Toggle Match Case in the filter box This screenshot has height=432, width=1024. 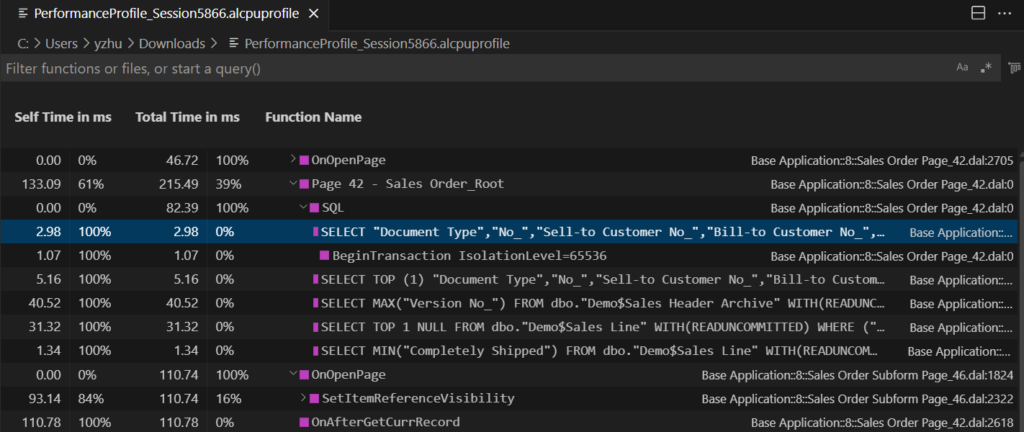click(962, 68)
